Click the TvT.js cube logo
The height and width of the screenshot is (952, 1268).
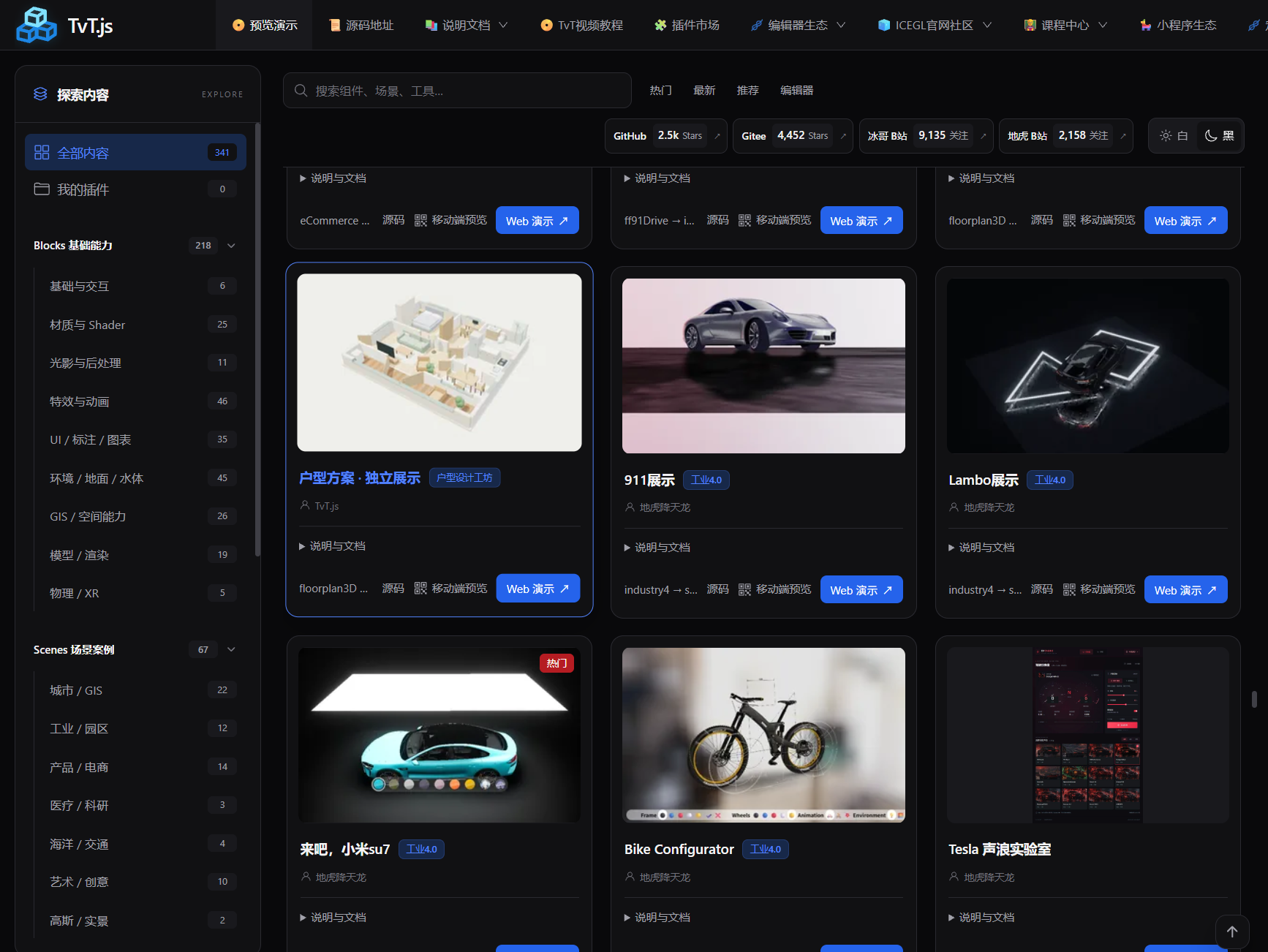pos(37,25)
